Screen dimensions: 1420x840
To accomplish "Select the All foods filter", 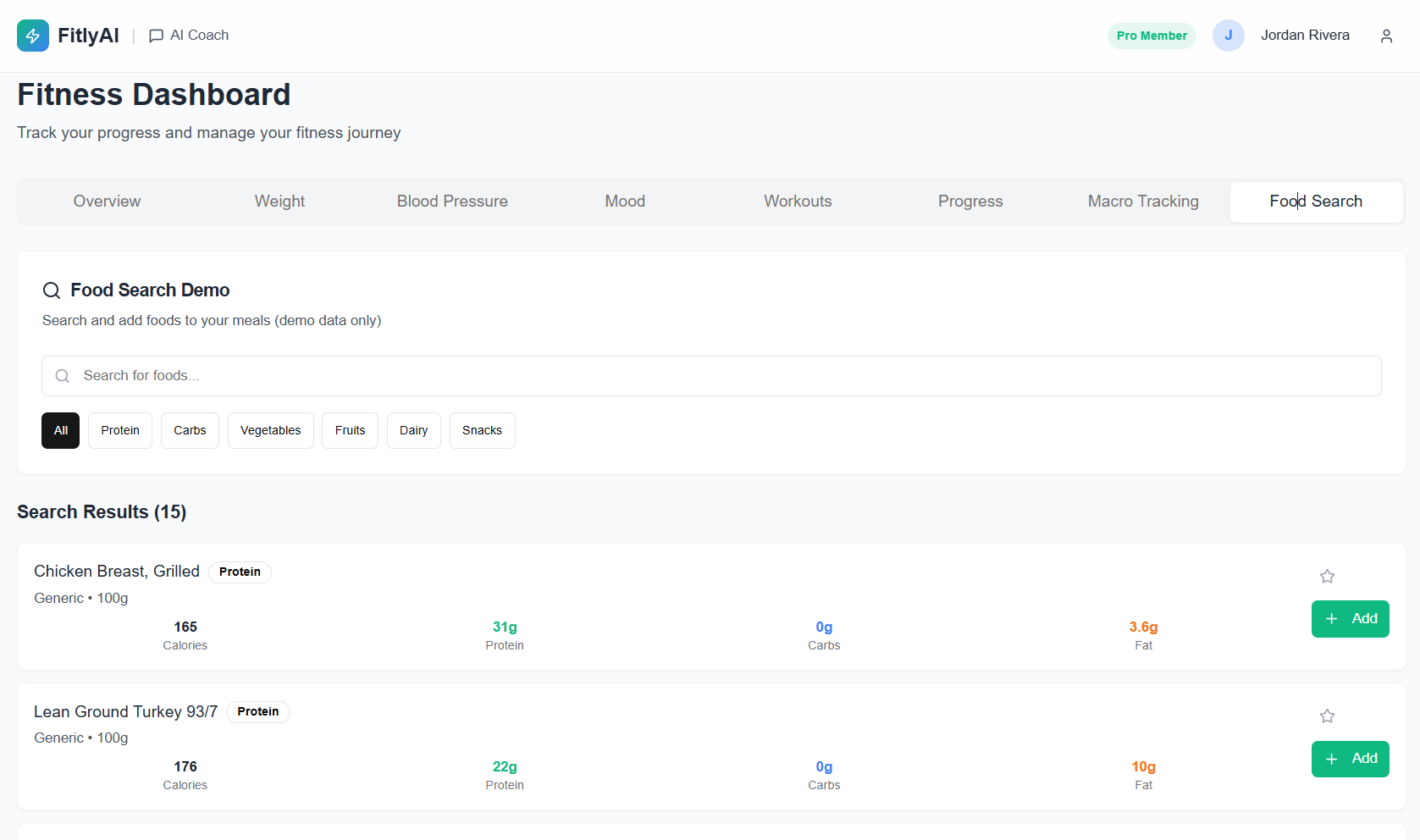I will [x=60, y=430].
